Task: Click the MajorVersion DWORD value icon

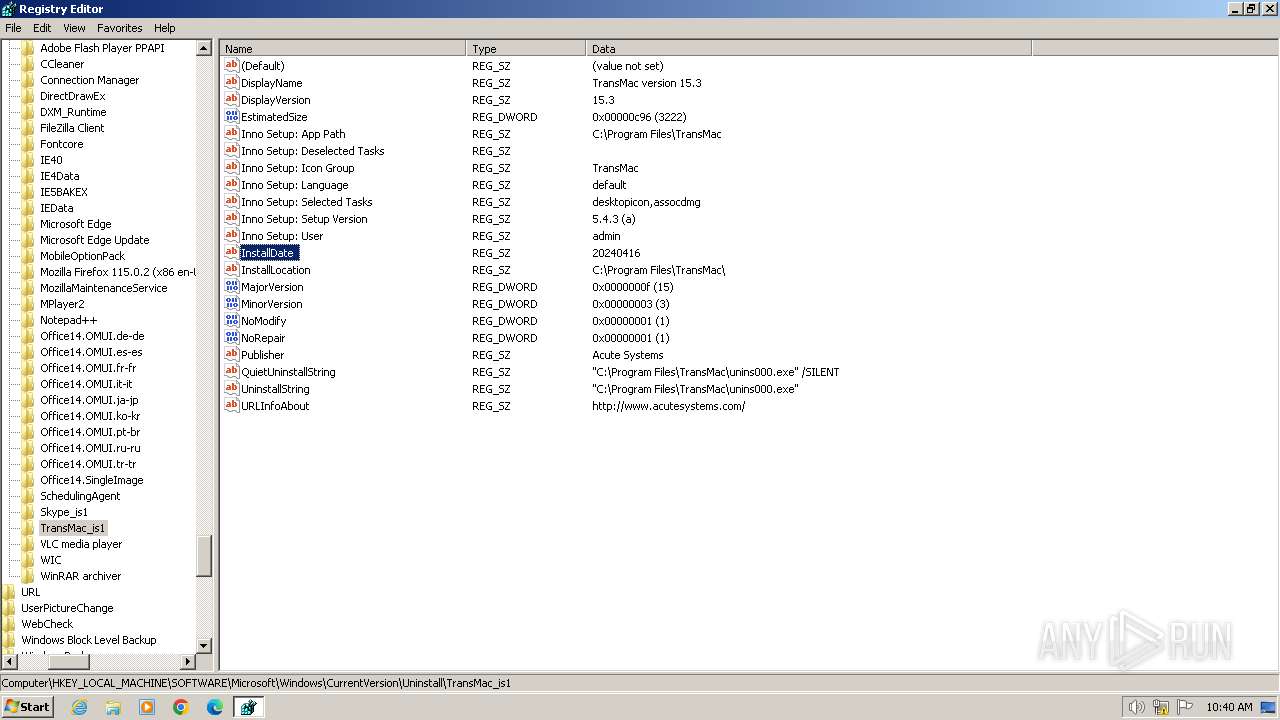Action: (231, 287)
